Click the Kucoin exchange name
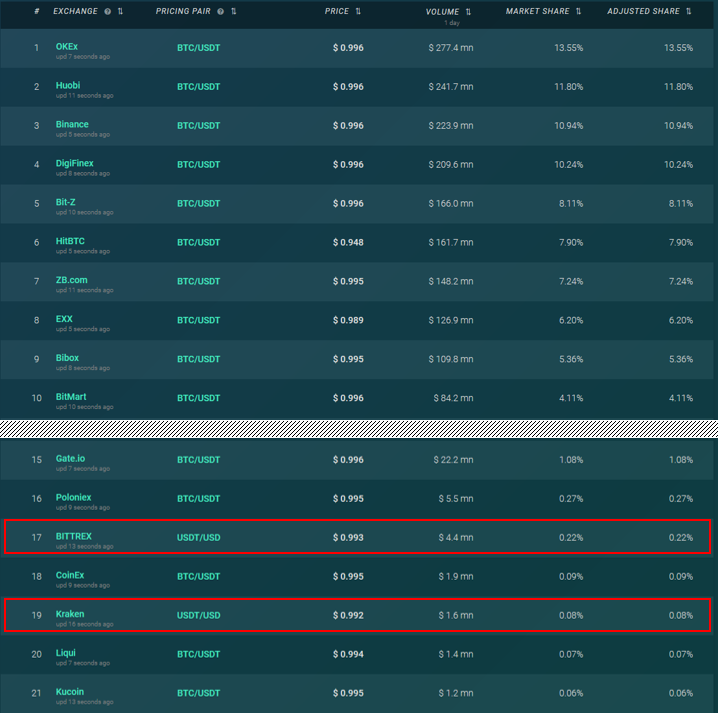 [70, 692]
